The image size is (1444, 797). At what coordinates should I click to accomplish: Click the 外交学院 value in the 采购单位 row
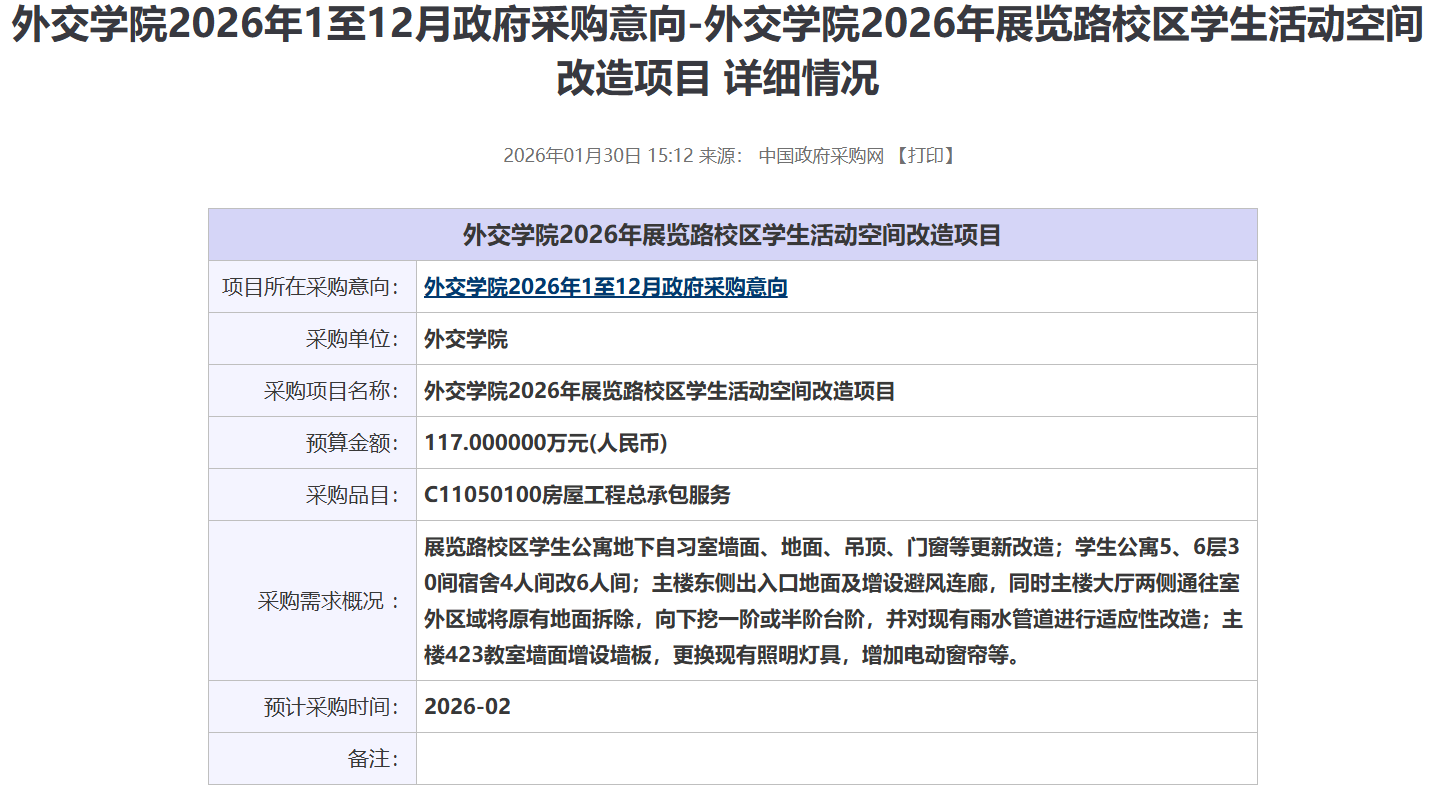[466, 340]
